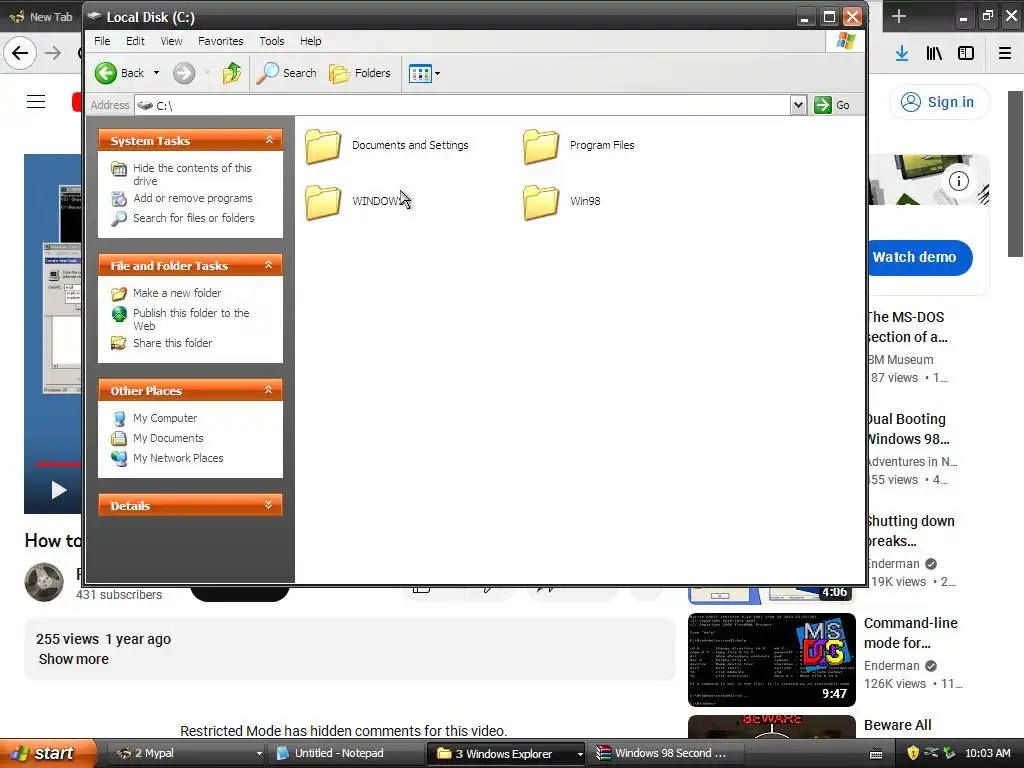
Task: Click the Watch demo ad button
Action: point(919,257)
